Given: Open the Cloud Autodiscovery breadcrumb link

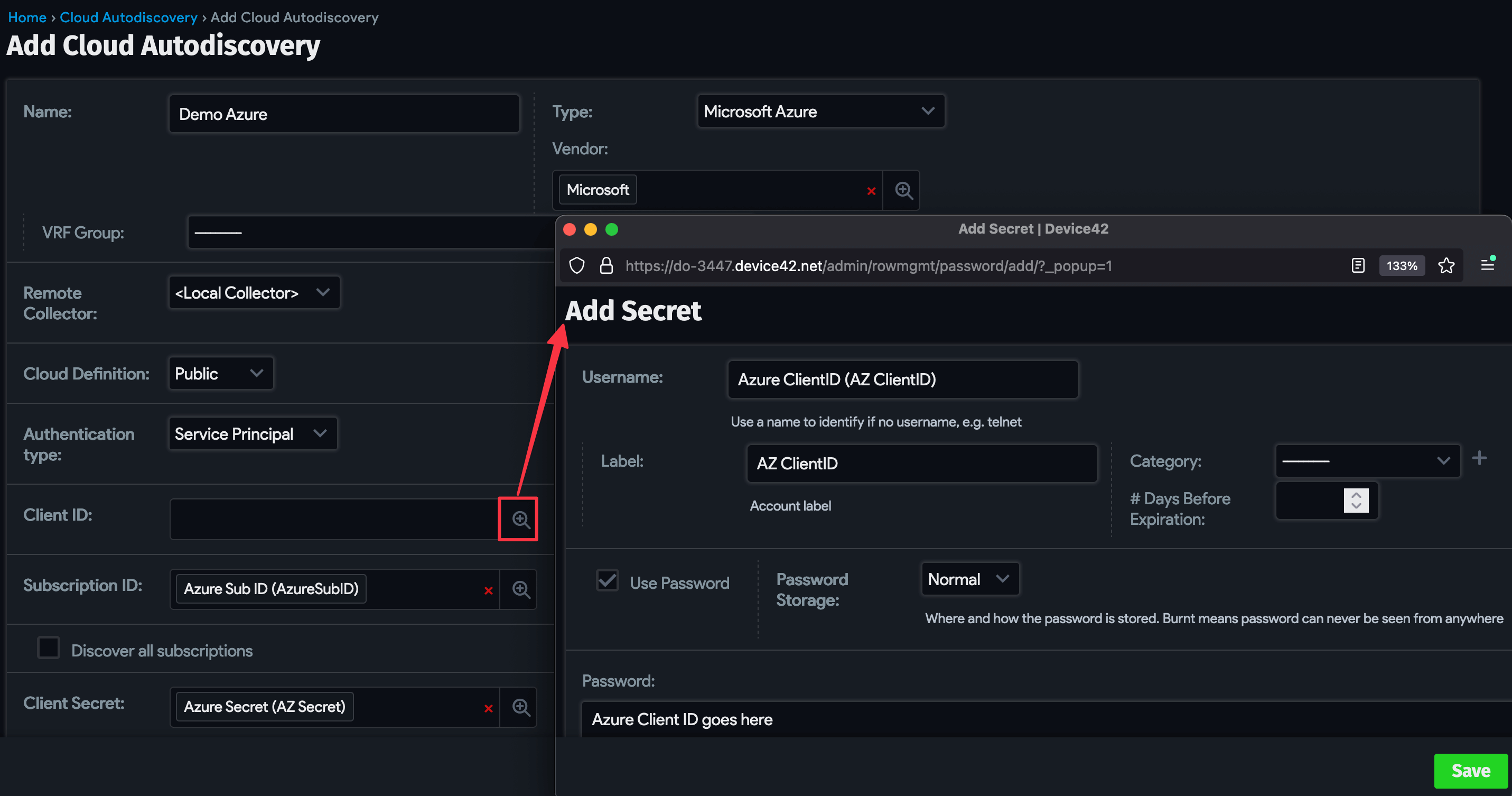Looking at the screenshot, I should (x=128, y=17).
